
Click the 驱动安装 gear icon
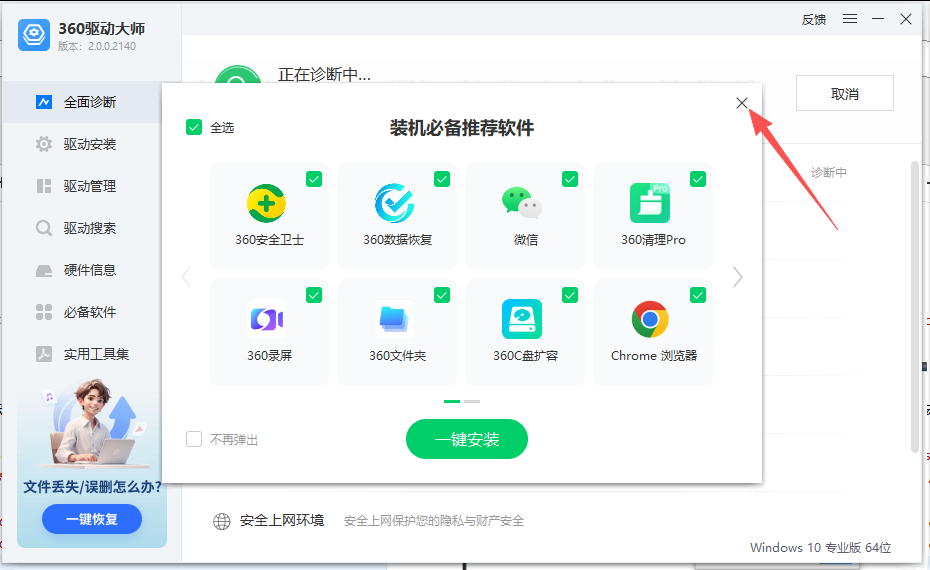(x=44, y=144)
